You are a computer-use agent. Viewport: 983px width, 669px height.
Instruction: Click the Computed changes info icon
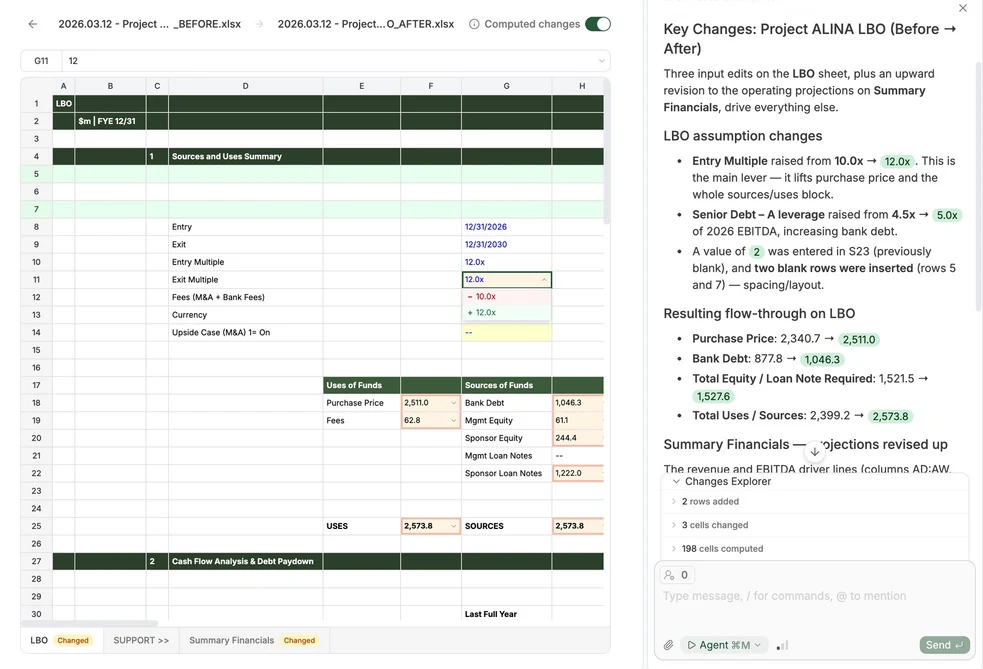coord(475,24)
